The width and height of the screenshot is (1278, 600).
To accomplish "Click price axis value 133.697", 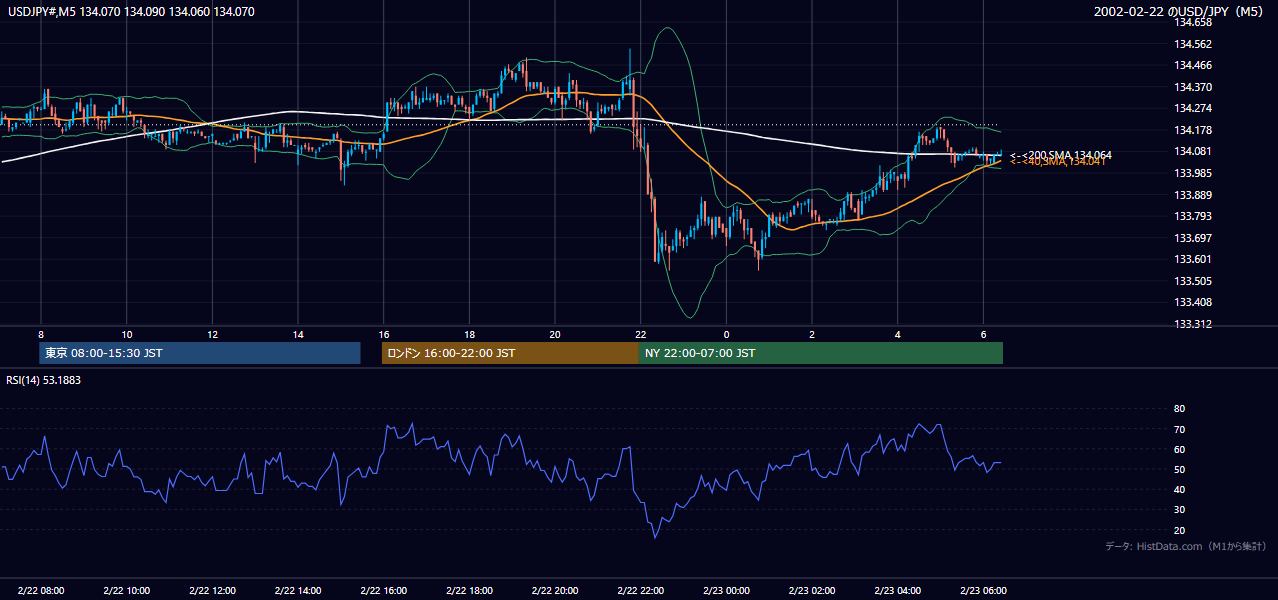I will coord(1191,238).
